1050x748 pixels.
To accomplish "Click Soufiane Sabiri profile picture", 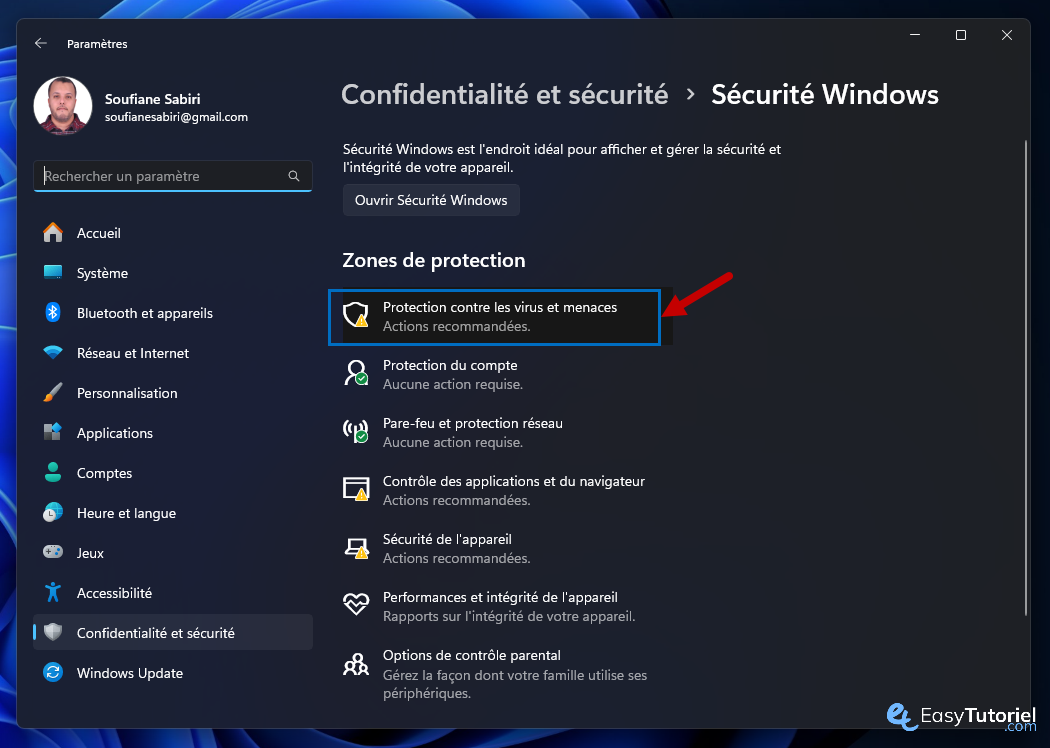I will (63, 105).
